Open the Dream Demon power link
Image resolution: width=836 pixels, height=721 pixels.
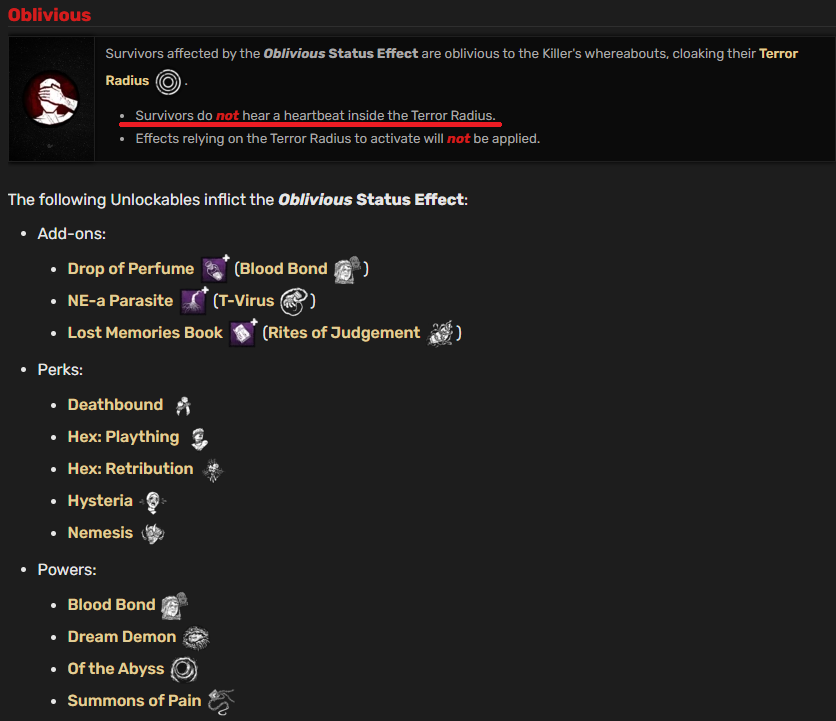(122, 636)
